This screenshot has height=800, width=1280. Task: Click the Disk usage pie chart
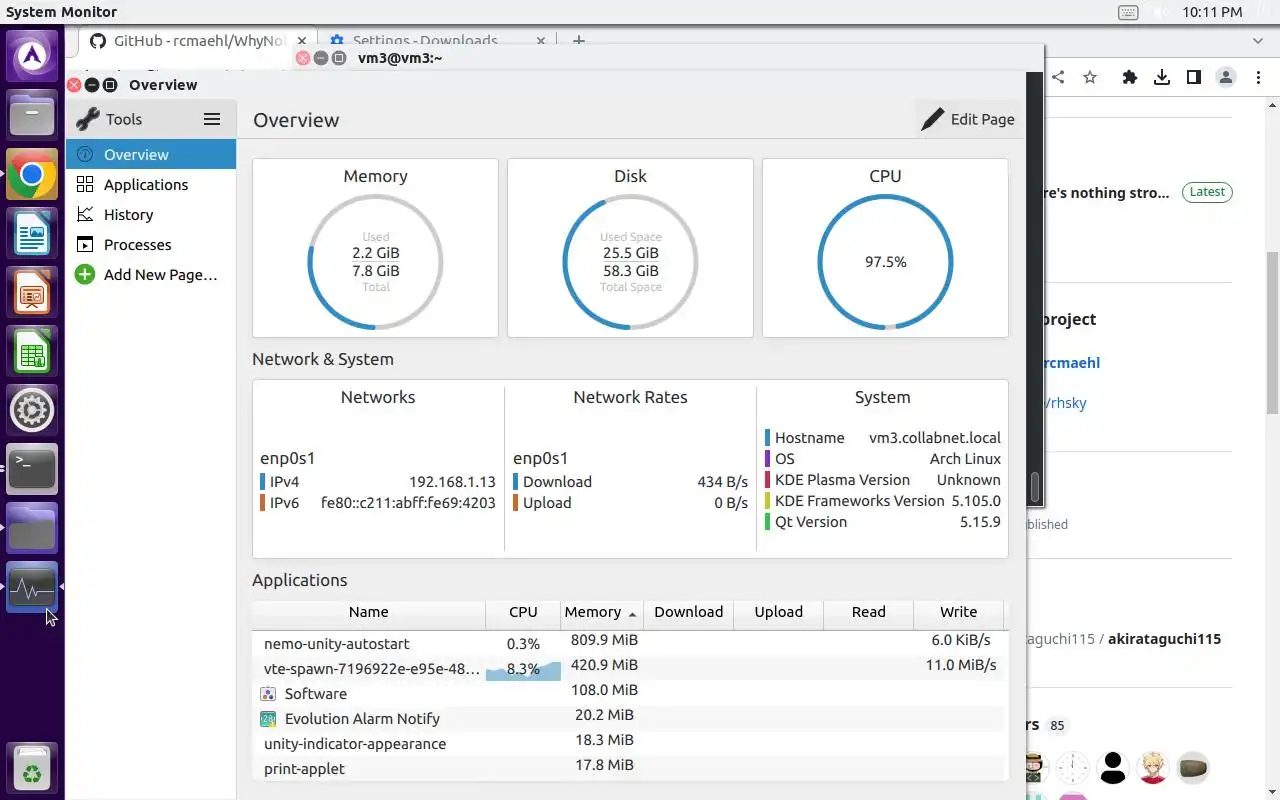pyautogui.click(x=630, y=262)
